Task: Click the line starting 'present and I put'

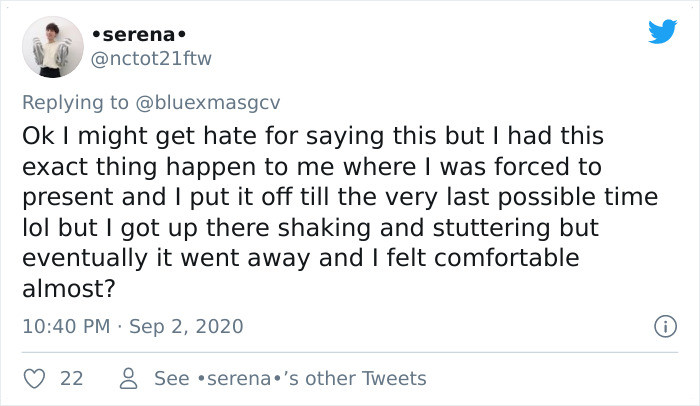Action: point(340,197)
